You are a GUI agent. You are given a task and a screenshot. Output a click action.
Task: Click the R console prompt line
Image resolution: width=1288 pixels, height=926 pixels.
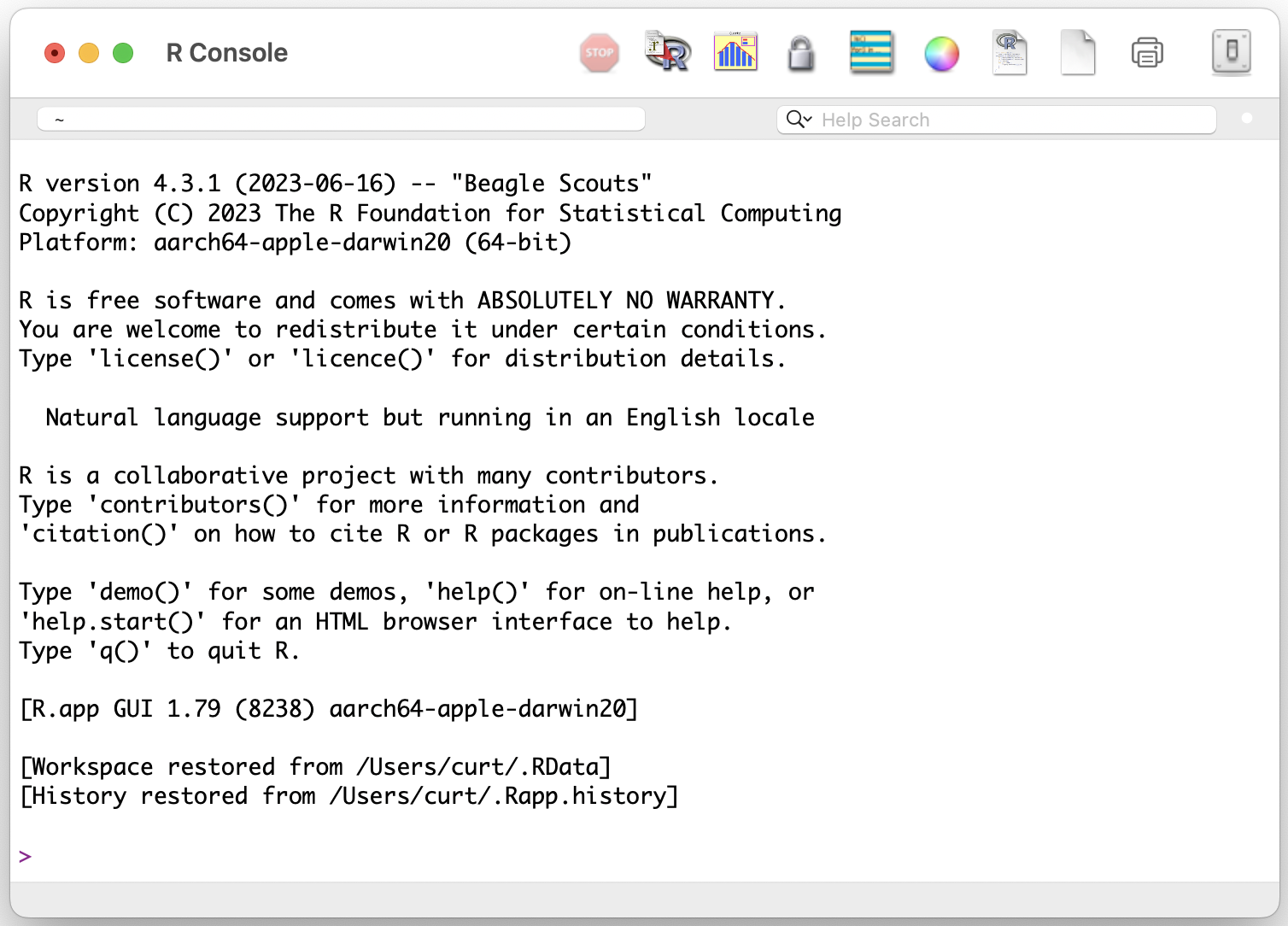click(645, 856)
